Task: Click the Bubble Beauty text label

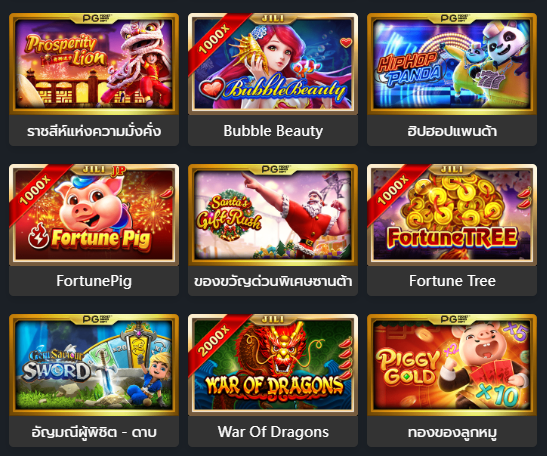Action: [x=273, y=131]
